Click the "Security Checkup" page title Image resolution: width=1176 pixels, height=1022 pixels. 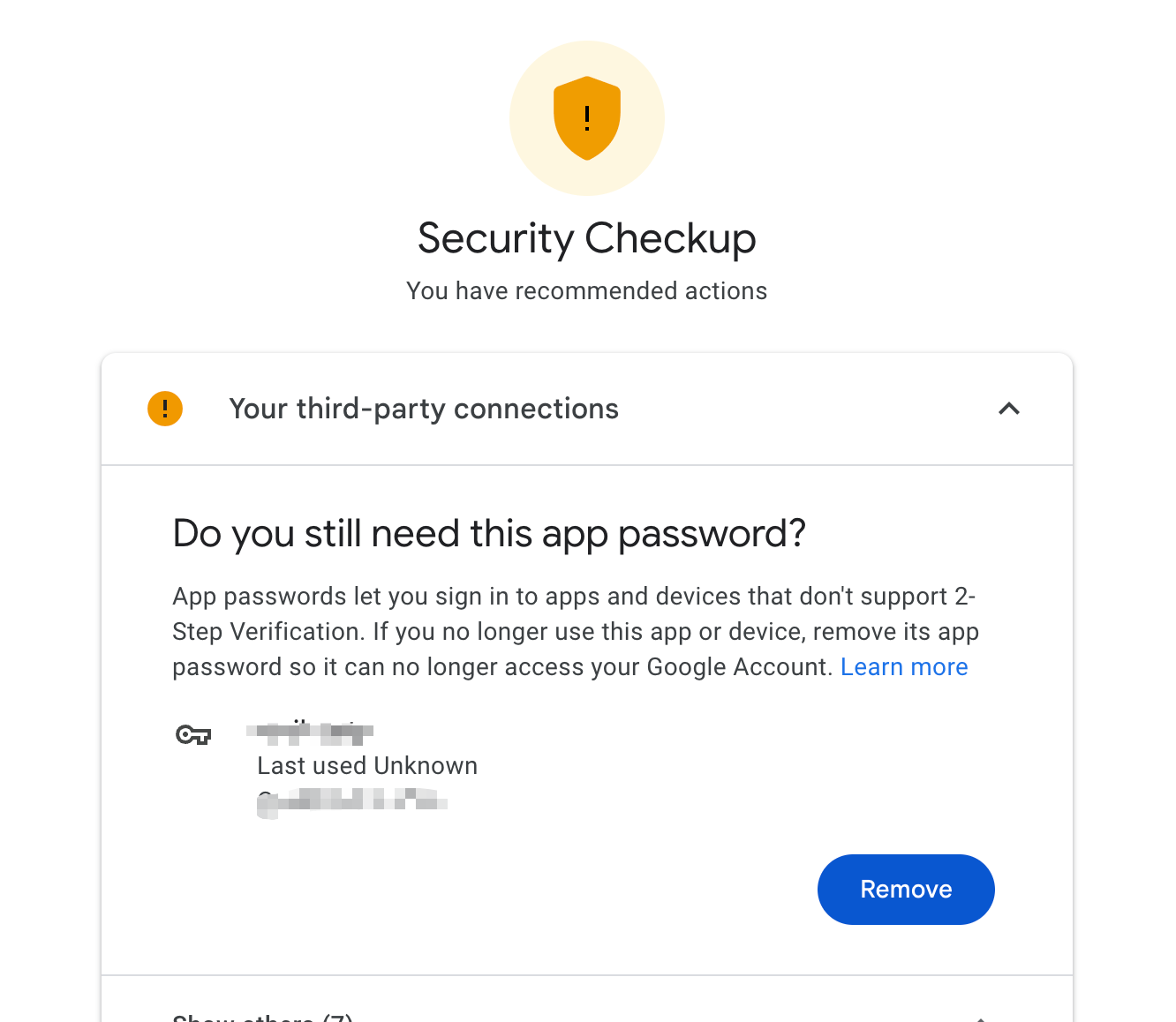586,238
